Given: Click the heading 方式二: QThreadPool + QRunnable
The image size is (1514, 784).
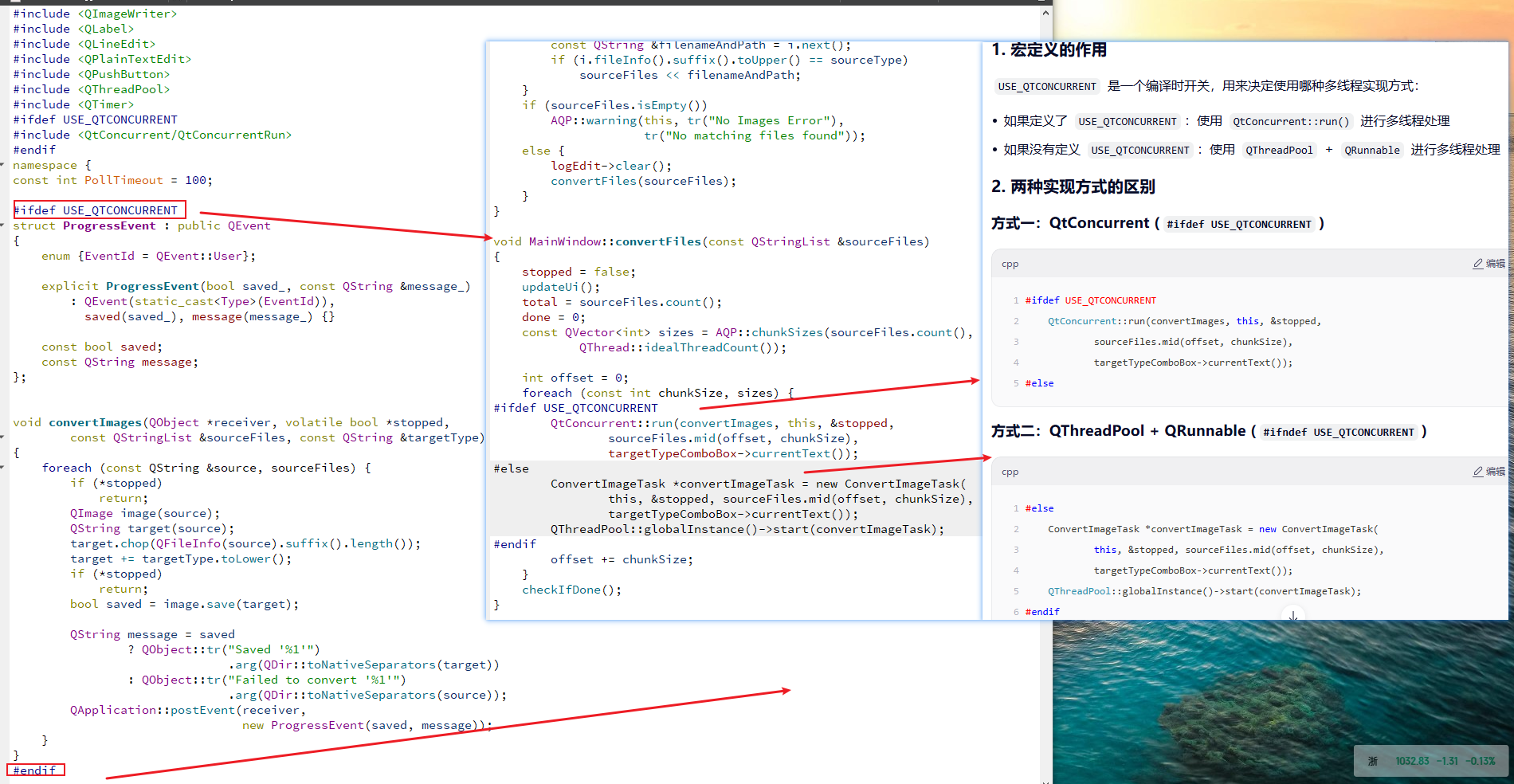Looking at the screenshot, I should coord(1209,431).
